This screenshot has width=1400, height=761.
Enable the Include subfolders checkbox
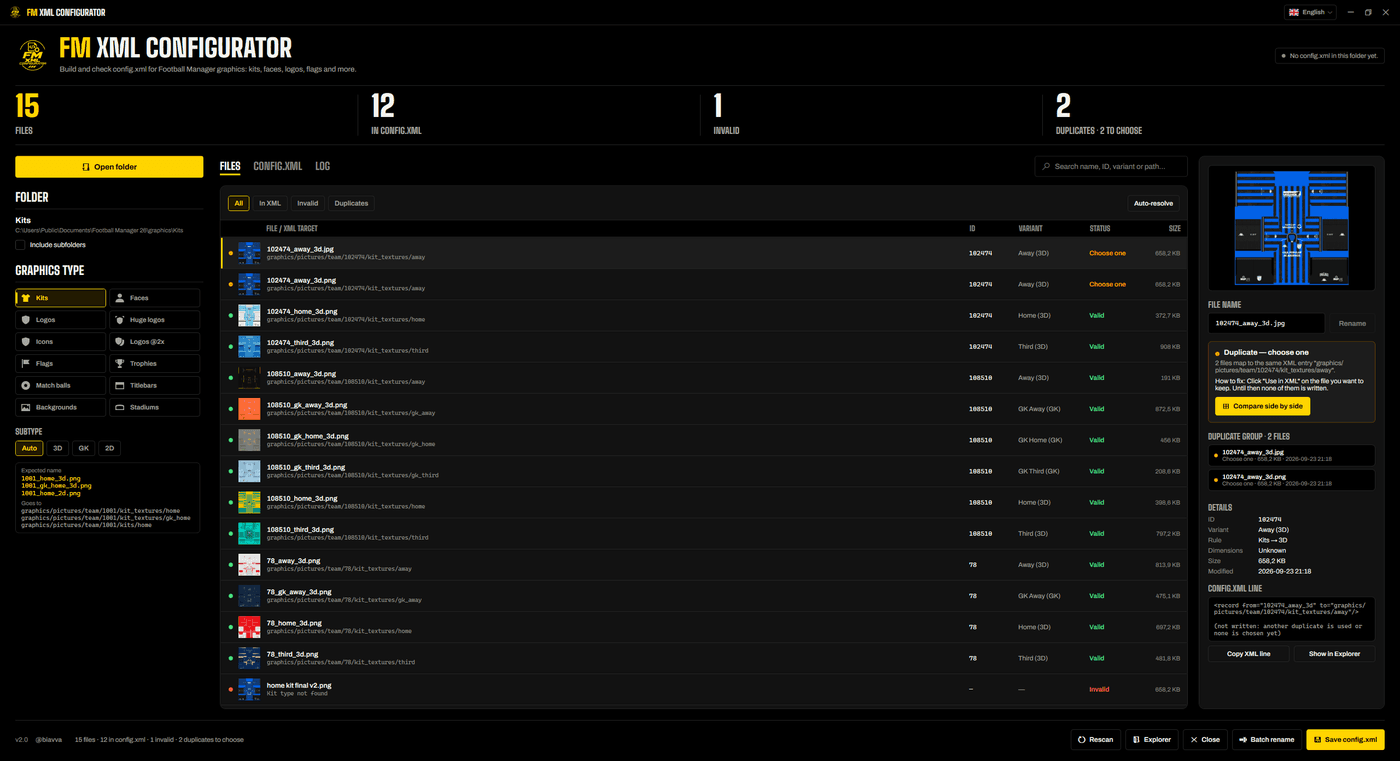point(20,245)
